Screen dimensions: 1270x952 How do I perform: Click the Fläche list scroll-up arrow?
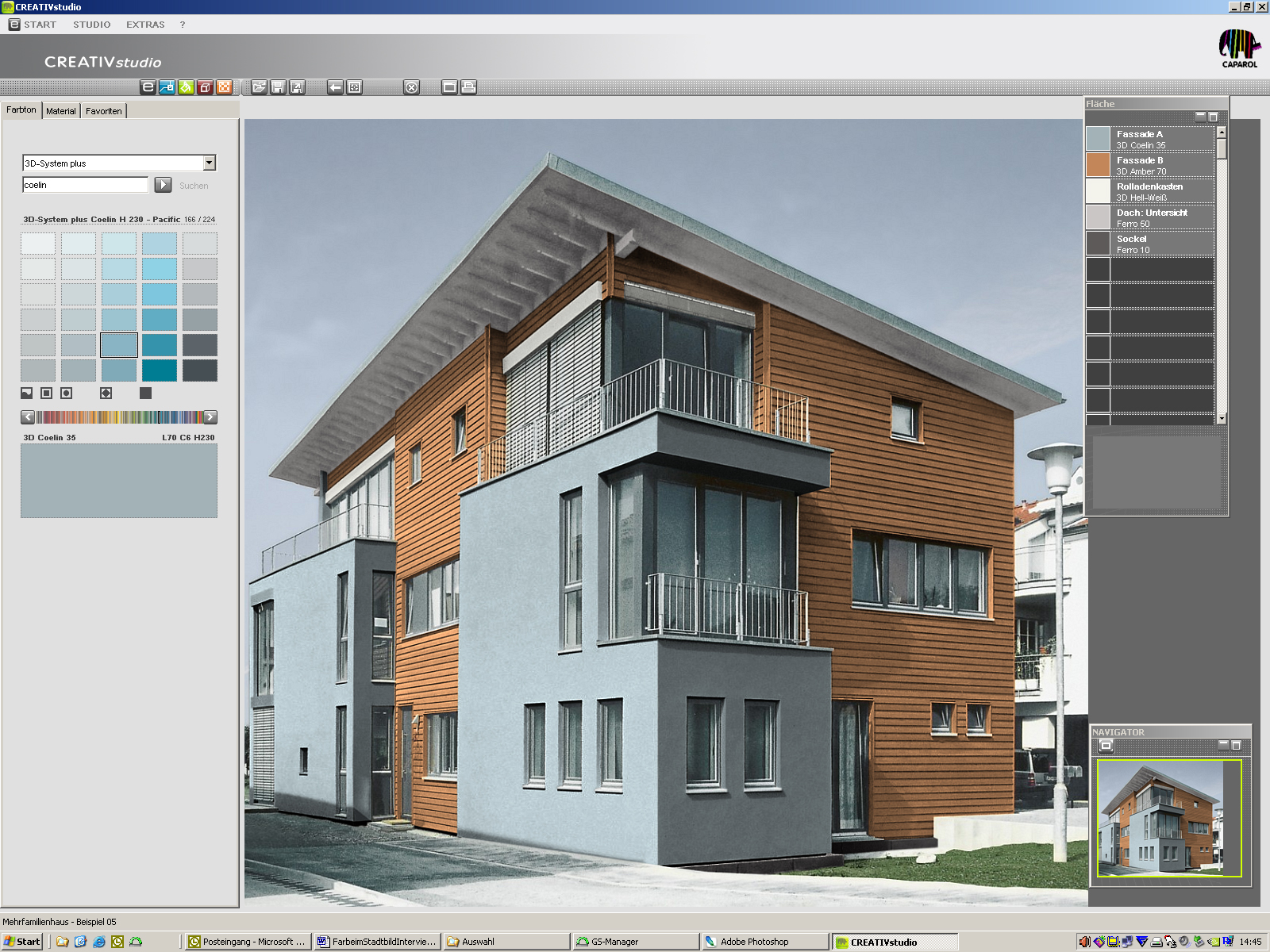(1222, 132)
